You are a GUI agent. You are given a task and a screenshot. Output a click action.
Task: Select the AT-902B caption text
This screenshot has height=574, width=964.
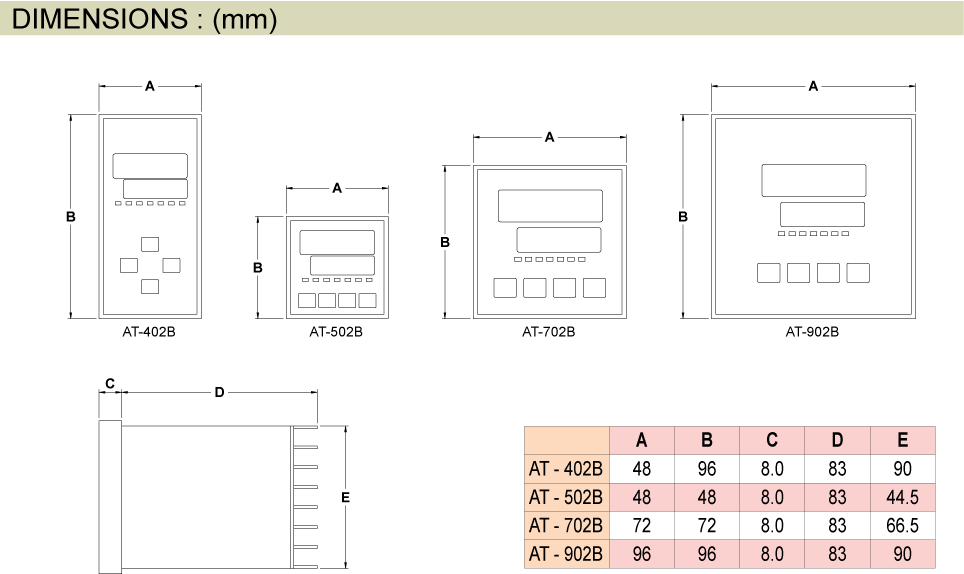tap(812, 332)
